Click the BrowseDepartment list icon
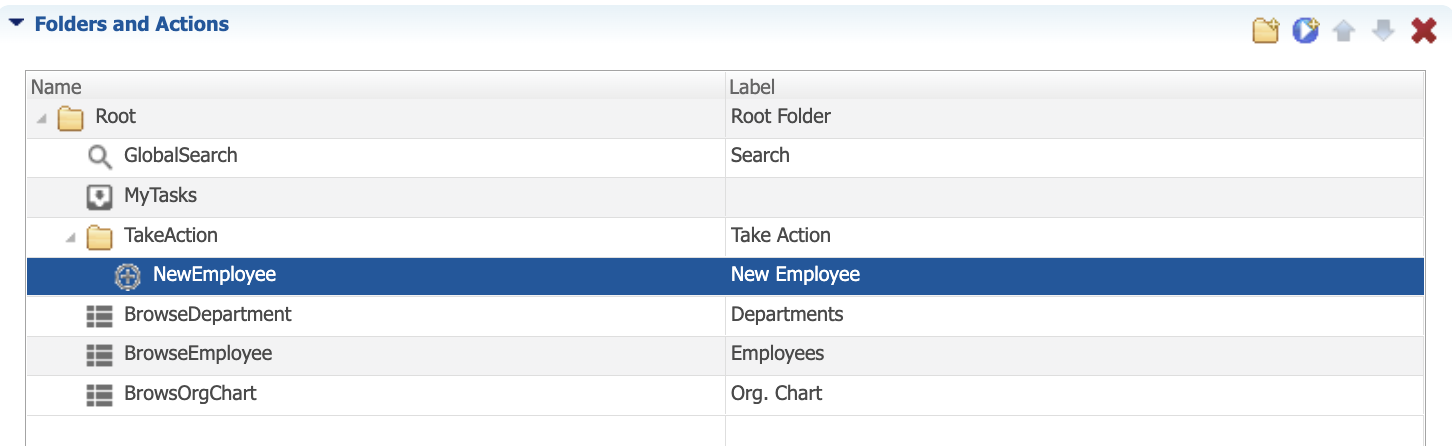The height and width of the screenshot is (446, 1452). (99, 315)
